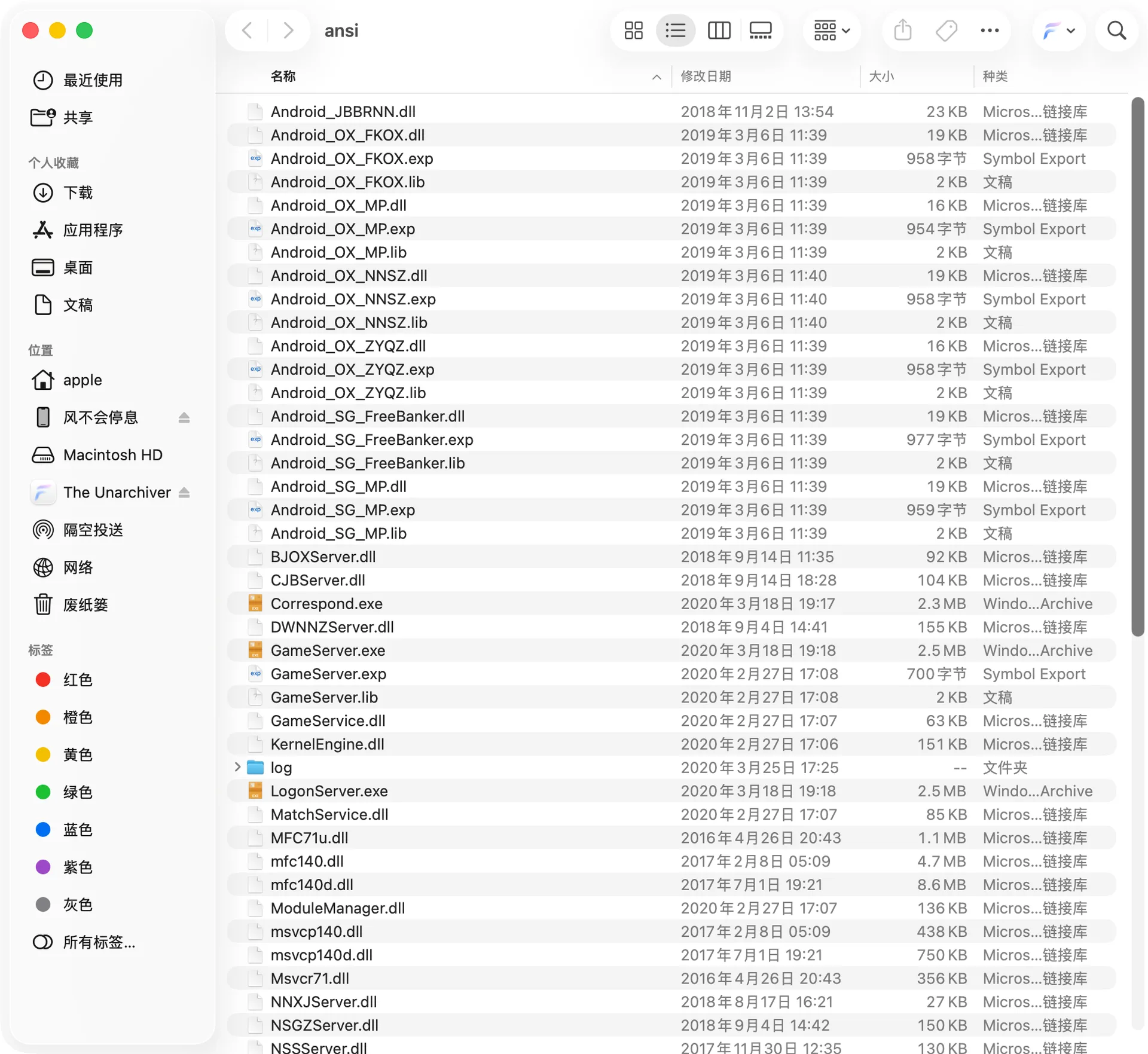1148x1054 pixels.
Task: Select the KernelEngine.dll file
Action: click(671, 744)
